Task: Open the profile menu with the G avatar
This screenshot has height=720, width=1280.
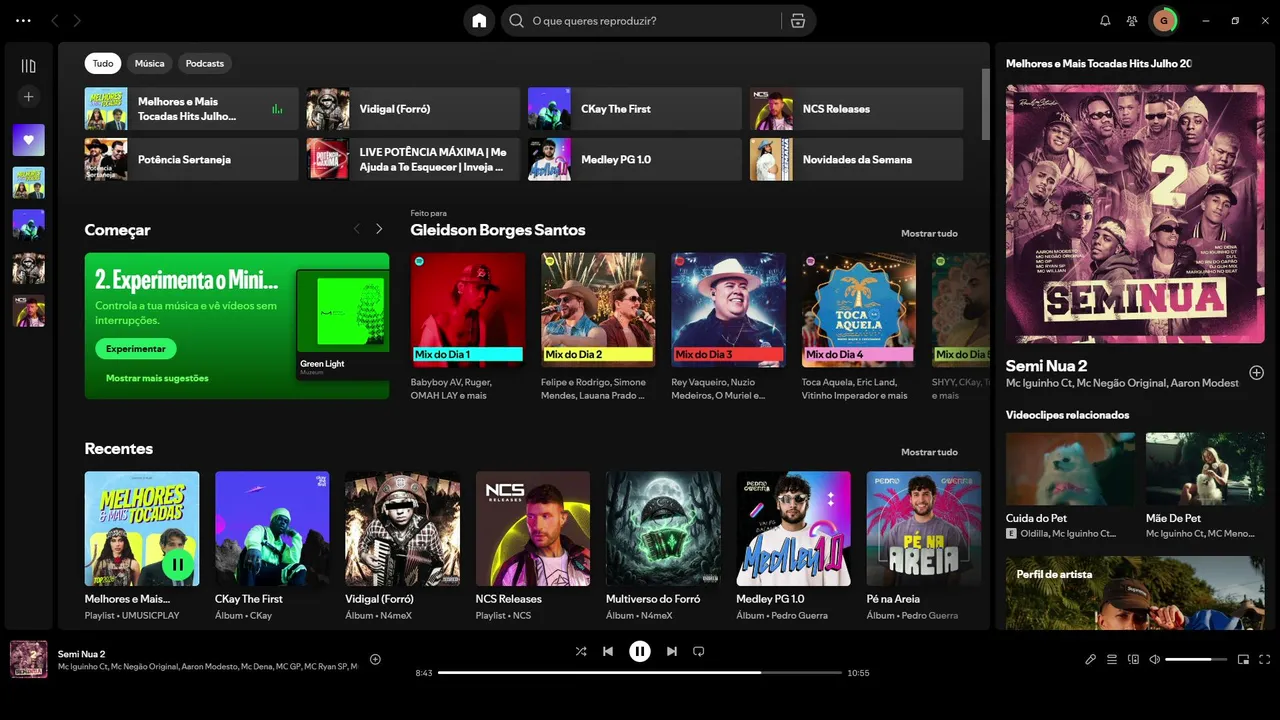Action: coord(1164,20)
